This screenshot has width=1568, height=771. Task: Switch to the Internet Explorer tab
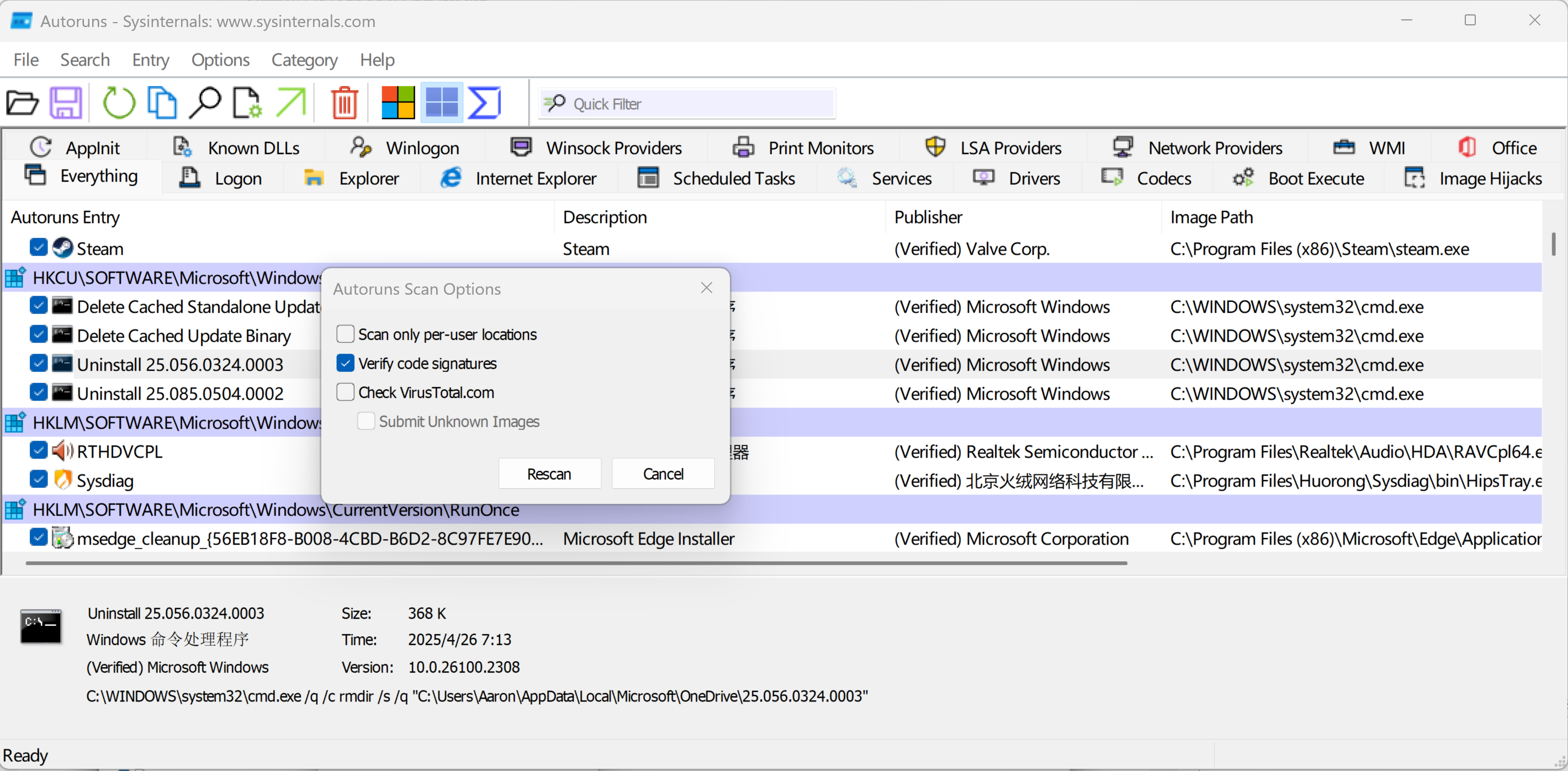(x=518, y=178)
